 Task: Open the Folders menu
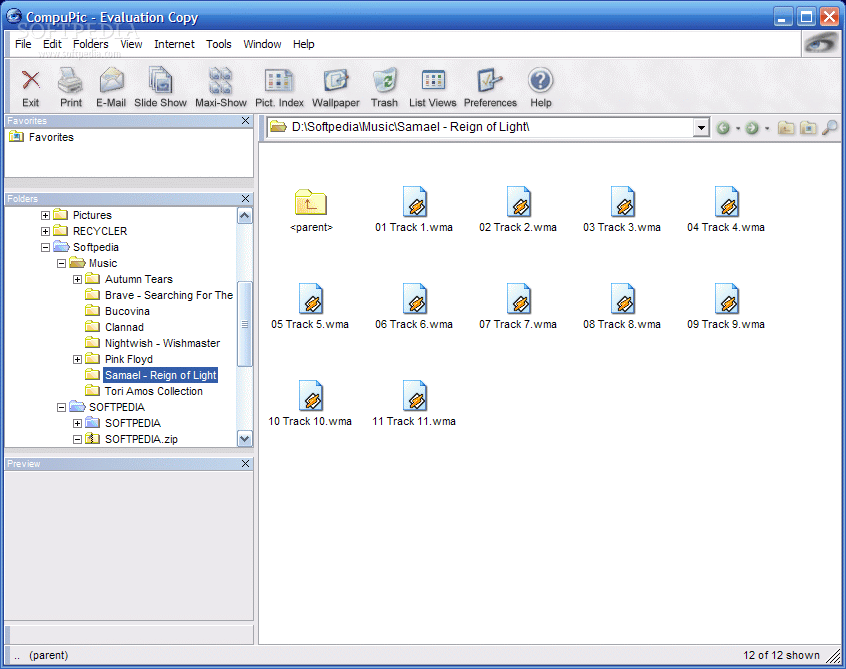click(x=91, y=44)
